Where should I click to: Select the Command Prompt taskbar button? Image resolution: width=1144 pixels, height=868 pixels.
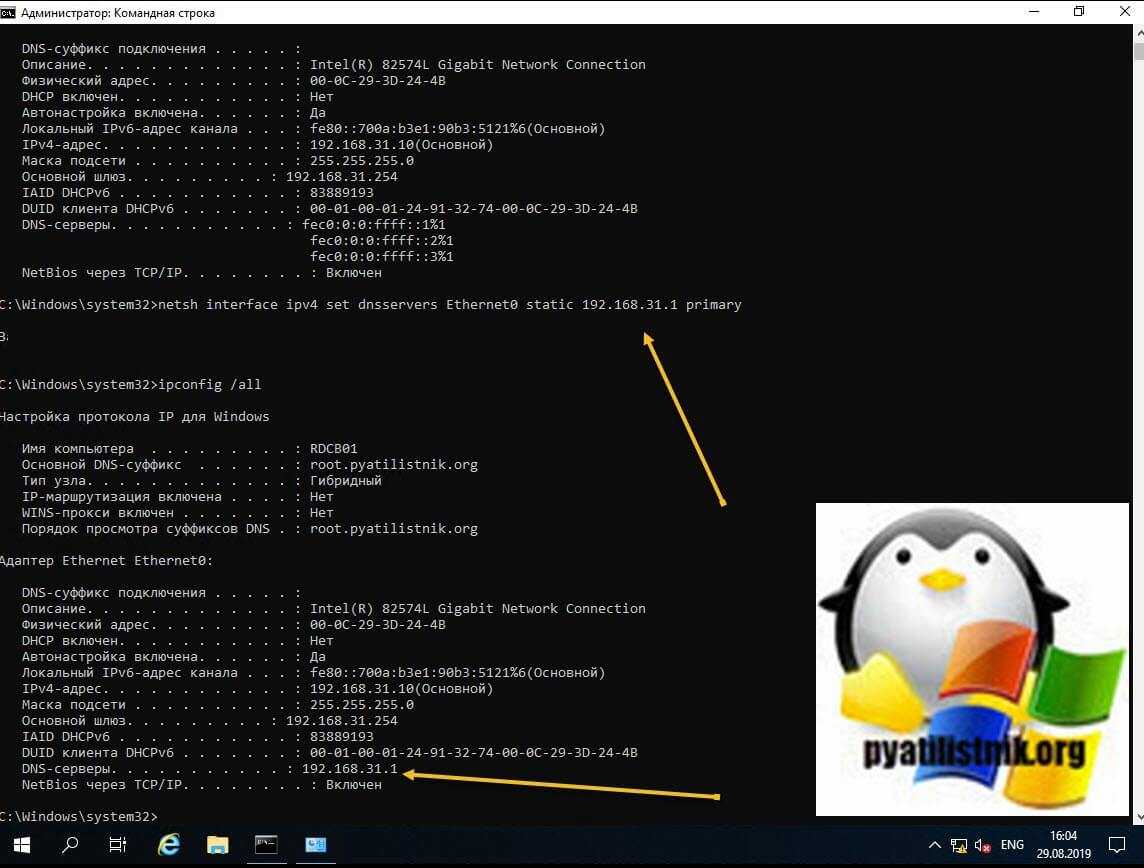(267, 845)
